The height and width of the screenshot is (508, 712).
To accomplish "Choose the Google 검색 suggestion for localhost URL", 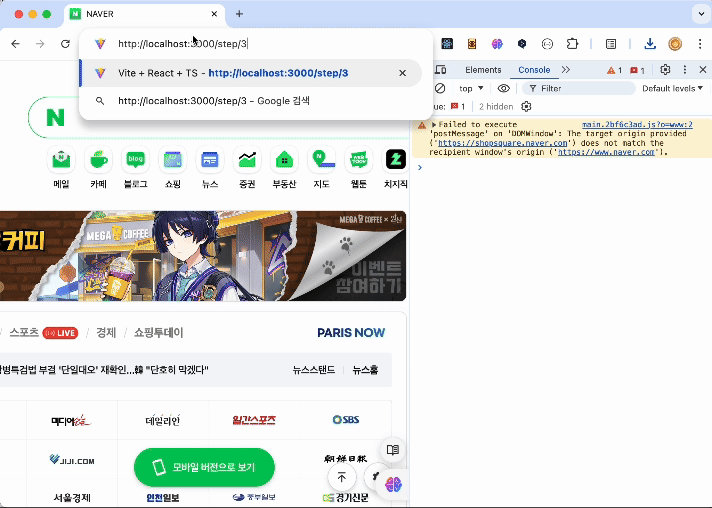I will pyautogui.click(x=251, y=101).
